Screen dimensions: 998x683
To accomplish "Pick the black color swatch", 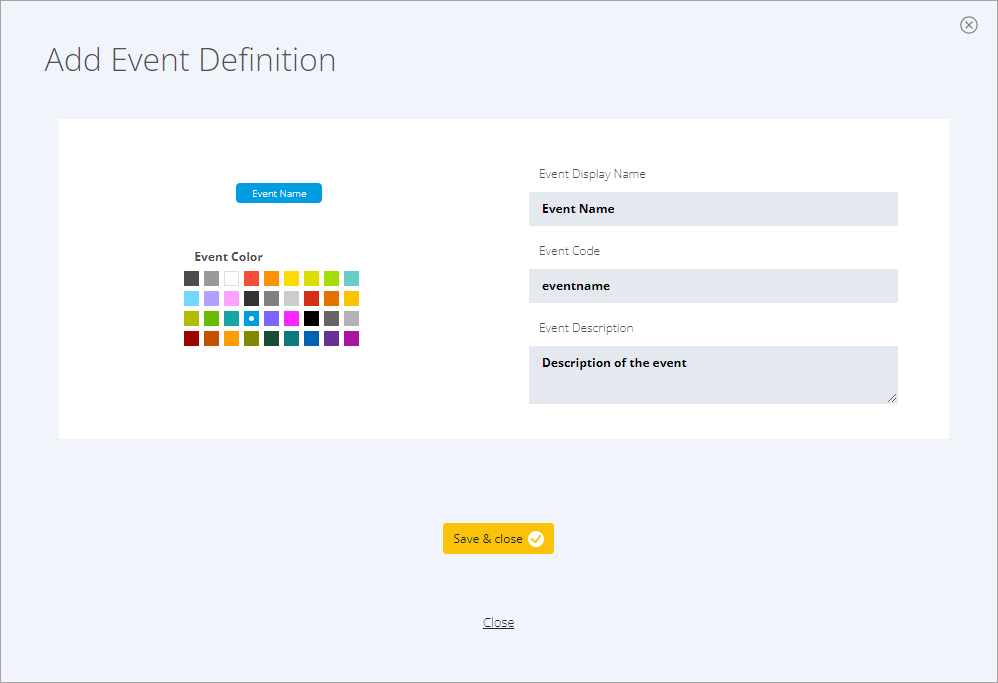I will coord(311,318).
